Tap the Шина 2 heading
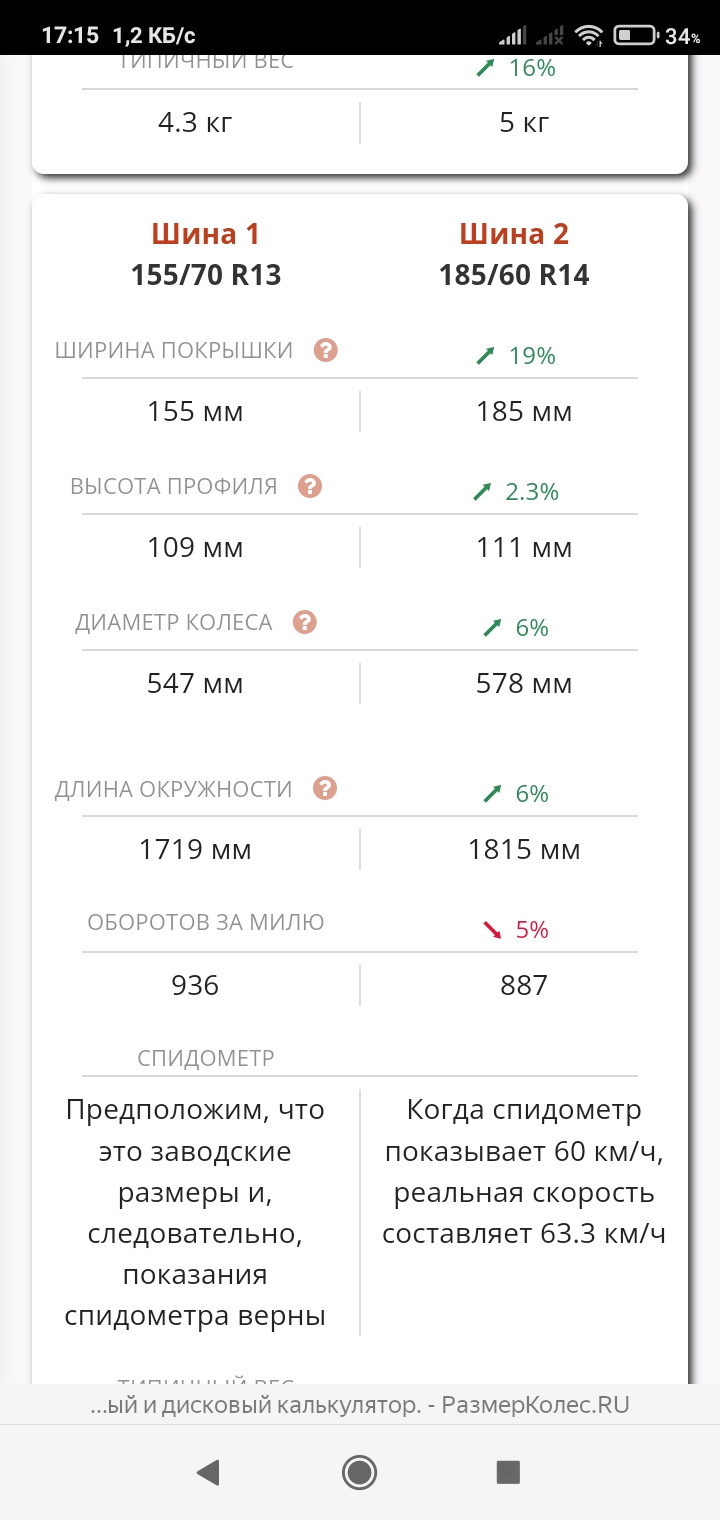 514,234
